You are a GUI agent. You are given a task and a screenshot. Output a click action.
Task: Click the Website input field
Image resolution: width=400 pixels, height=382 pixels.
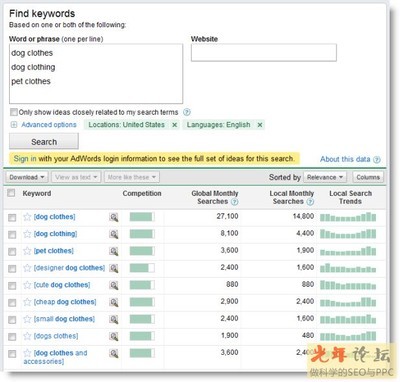tap(264, 52)
